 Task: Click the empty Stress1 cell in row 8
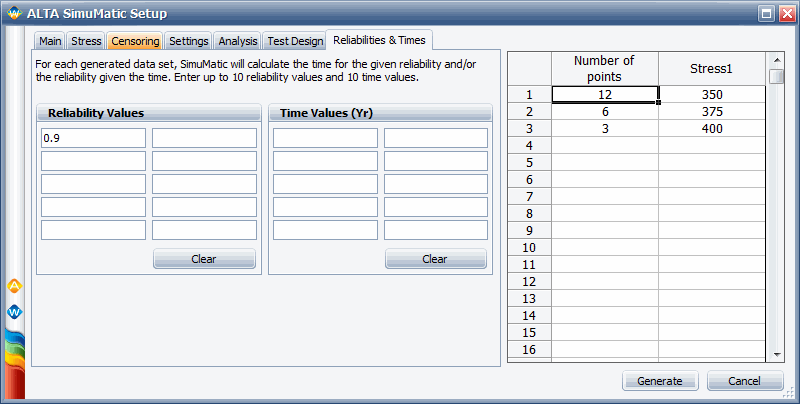712,213
